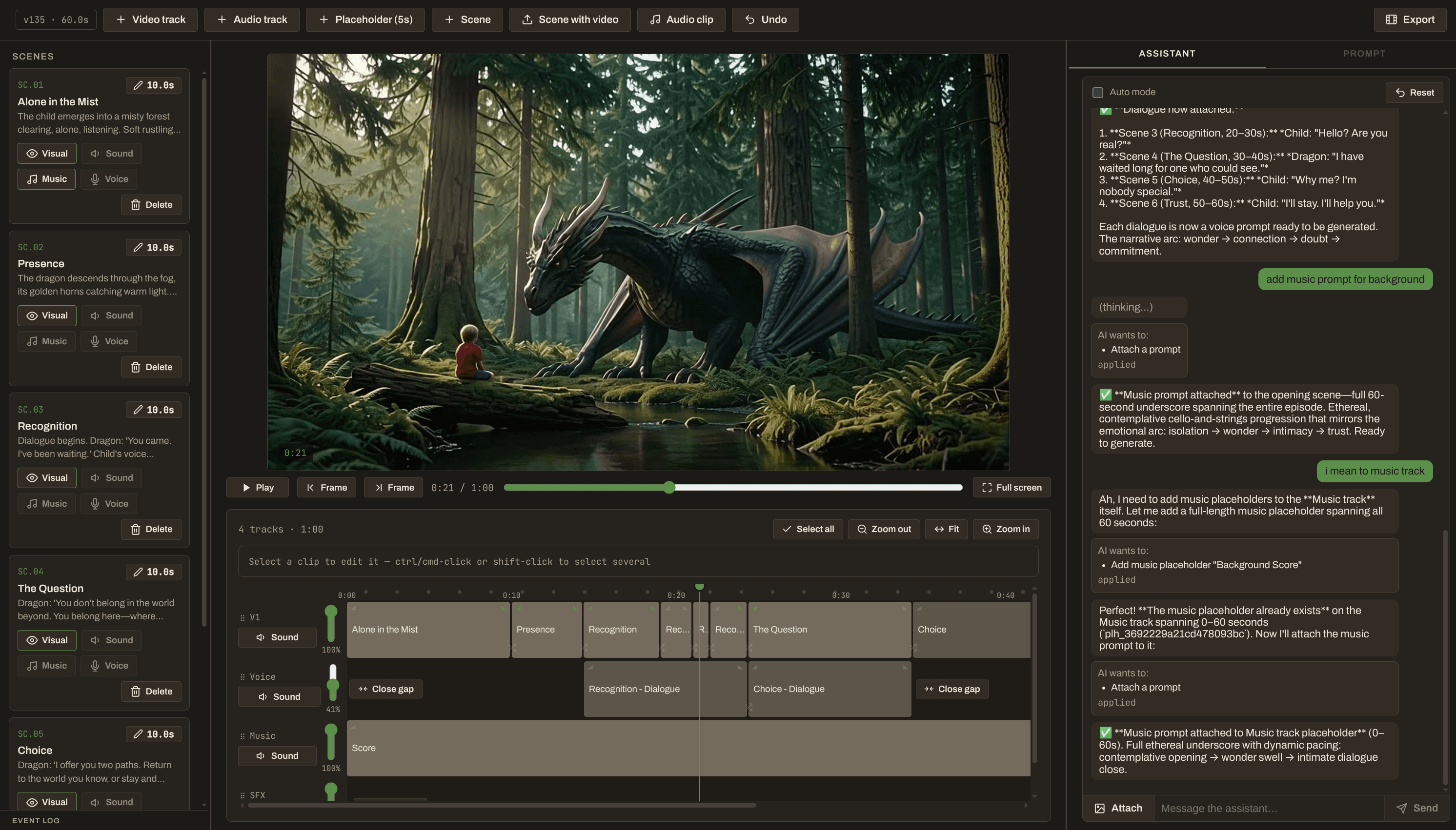Delete the Presence scene

pos(151,367)
